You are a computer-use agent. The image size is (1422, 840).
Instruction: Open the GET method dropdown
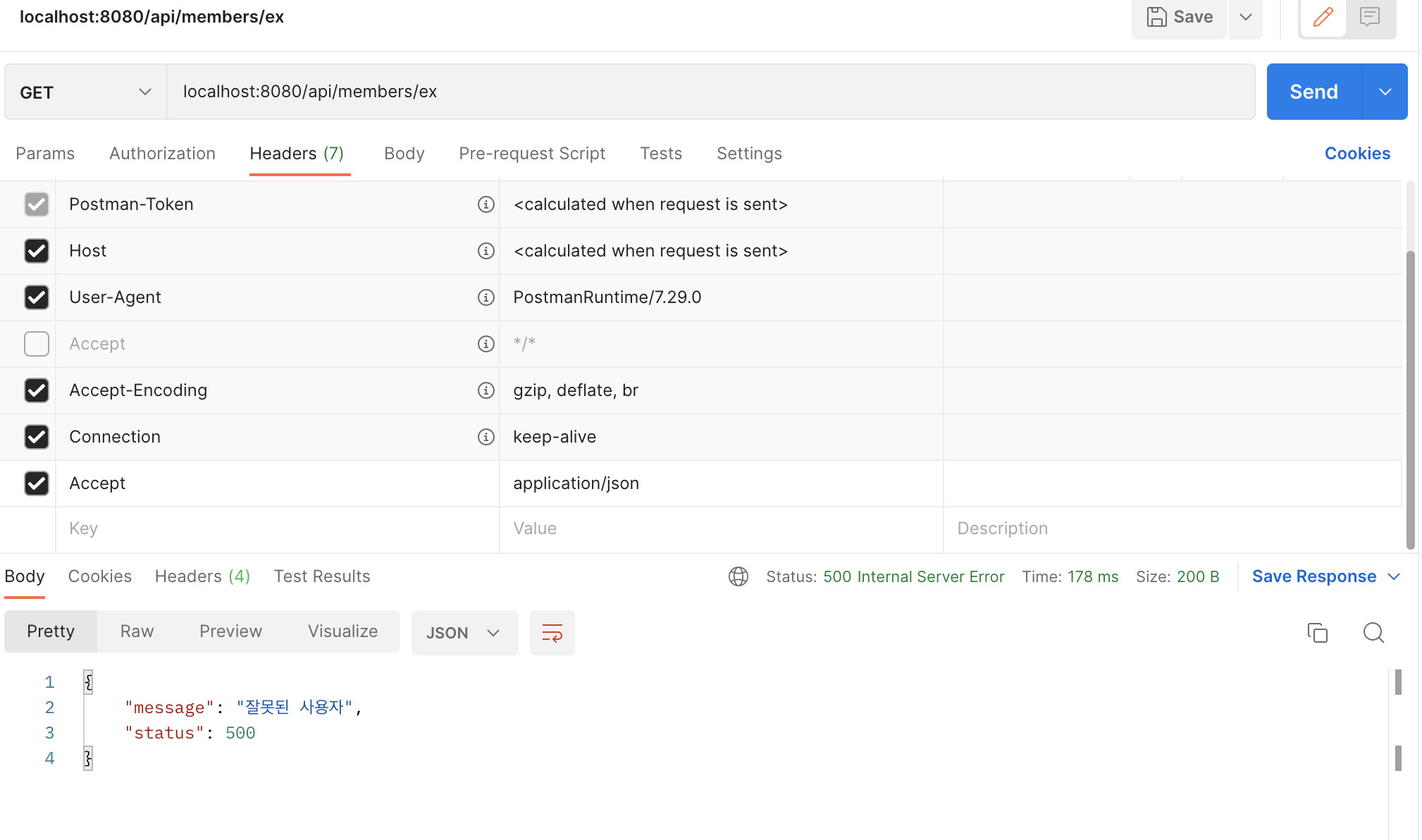pos(85,92)
